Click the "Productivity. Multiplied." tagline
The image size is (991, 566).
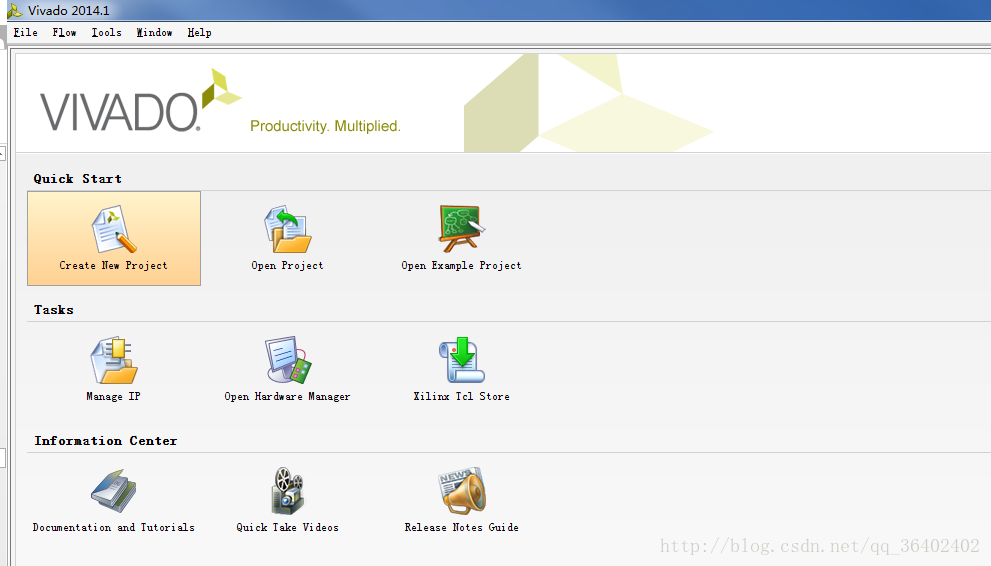[x=325, y=126]
